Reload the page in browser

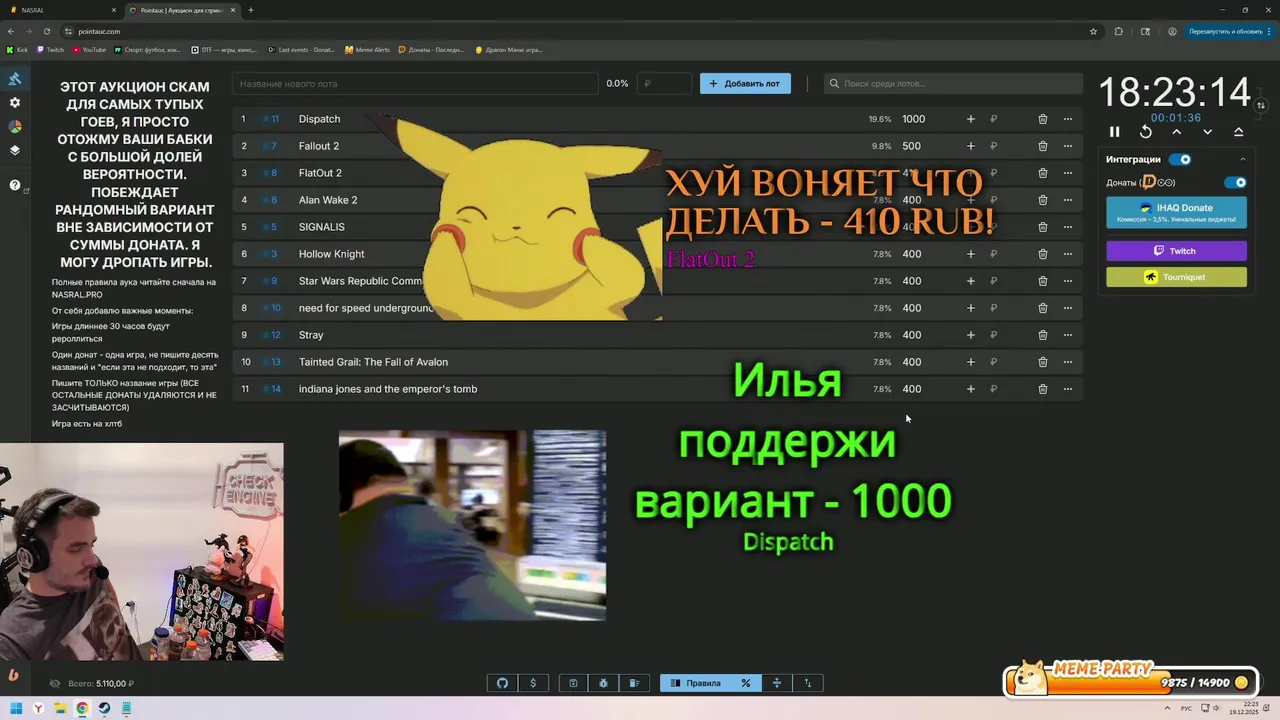pos(45,31)
